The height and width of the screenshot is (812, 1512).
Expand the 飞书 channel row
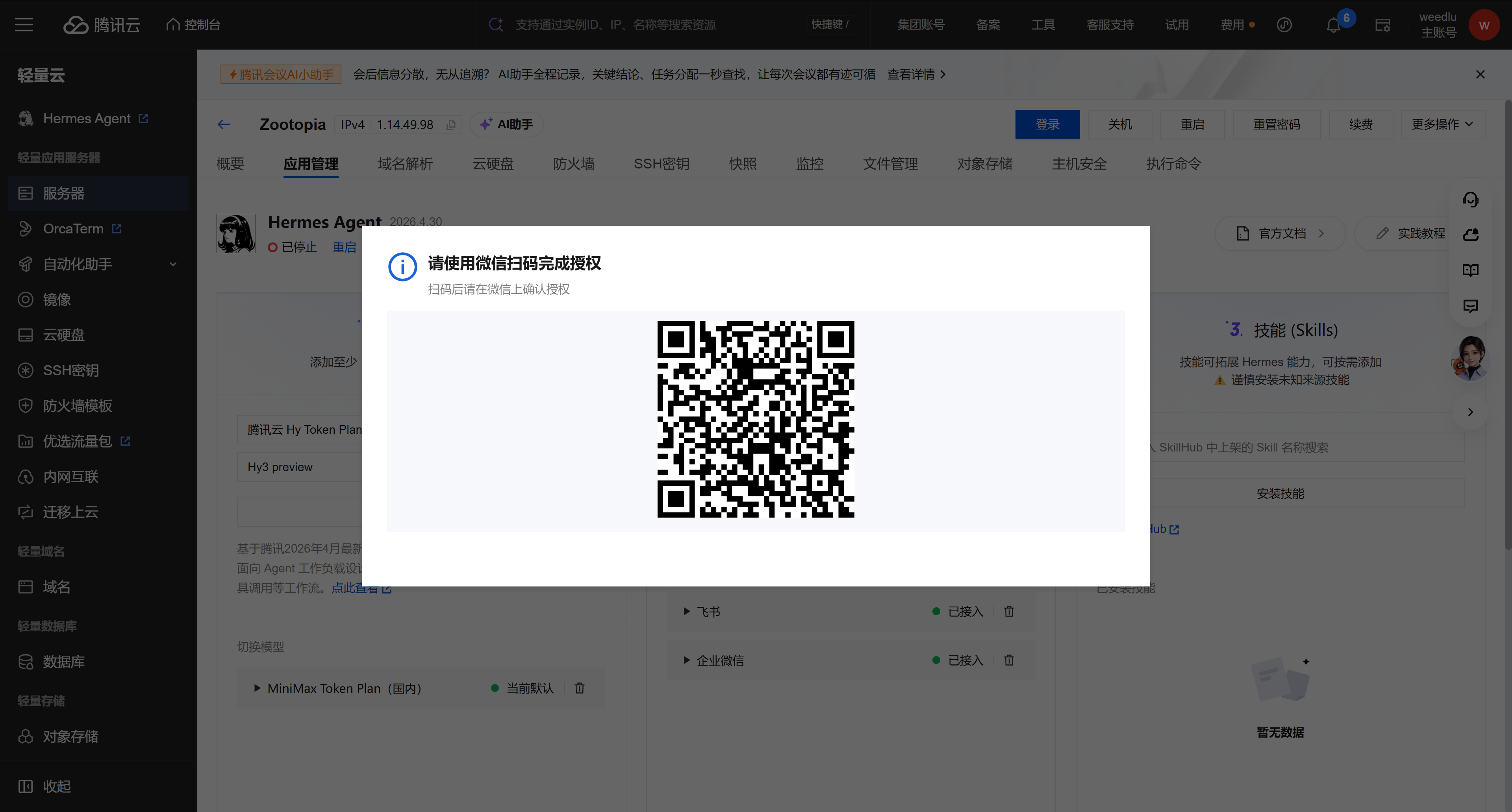click(x=686, y=611)
